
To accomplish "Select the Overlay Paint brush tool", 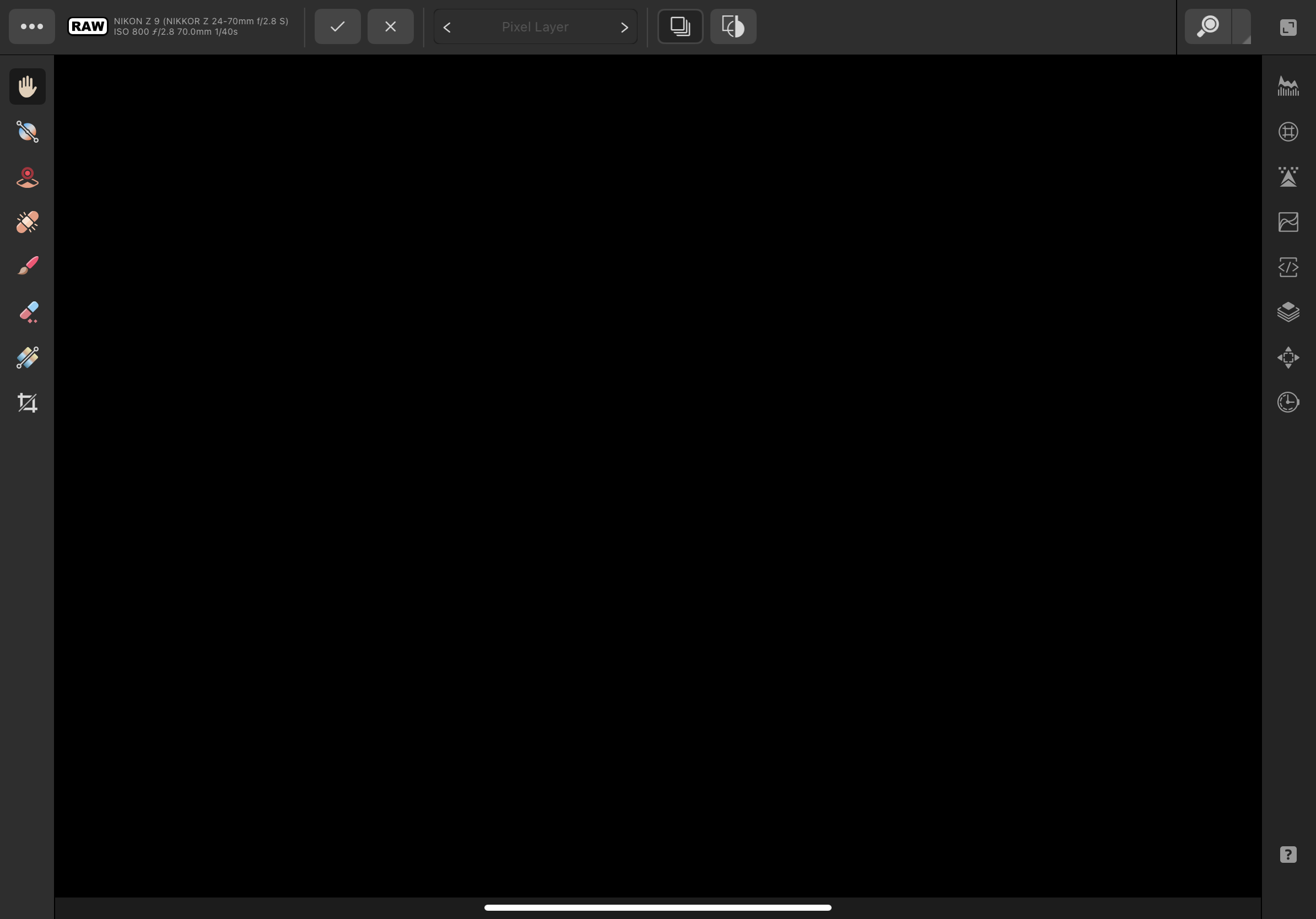I will click(28, 267).
